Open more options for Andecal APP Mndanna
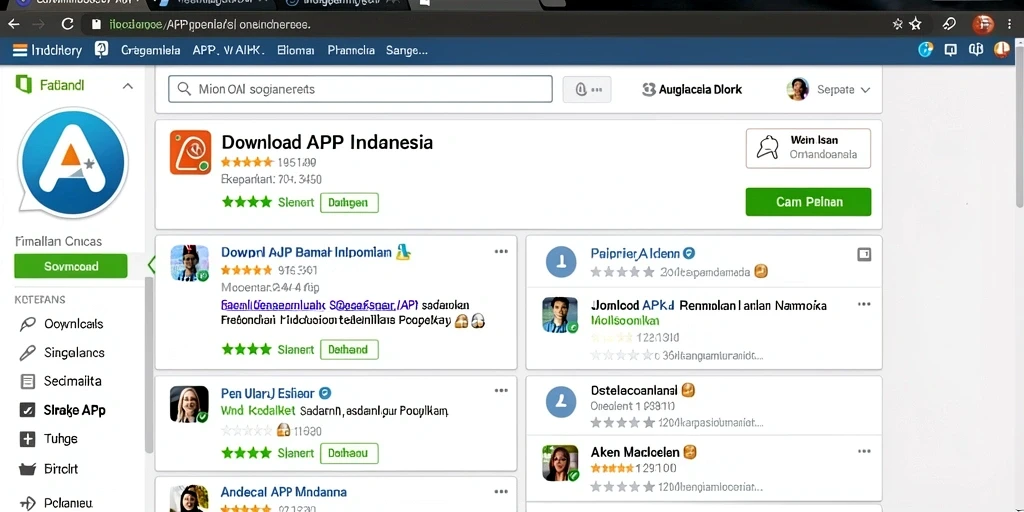 pos(501,491)
